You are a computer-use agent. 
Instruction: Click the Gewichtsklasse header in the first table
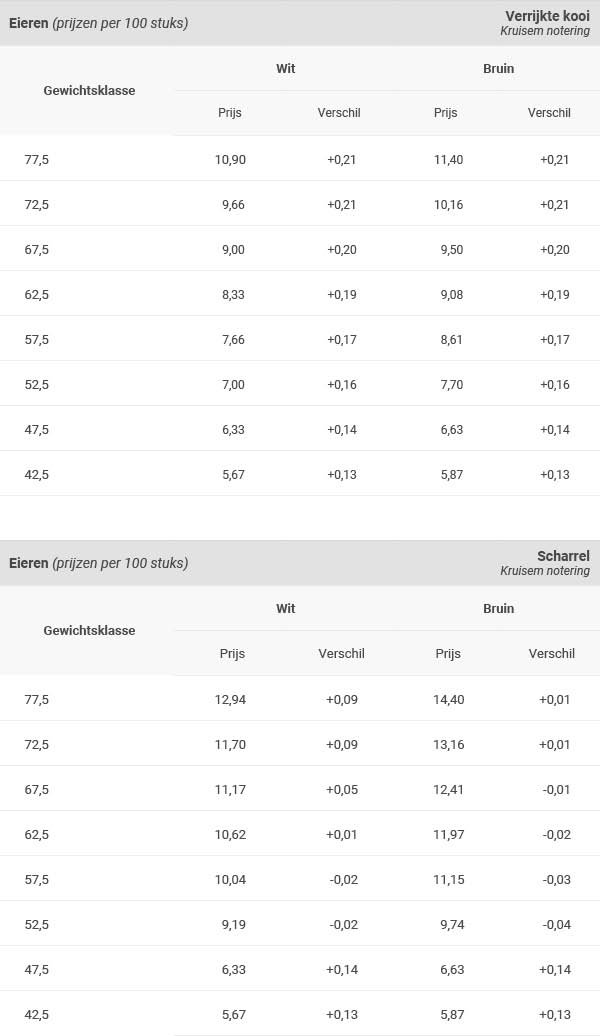pos(89,91)
